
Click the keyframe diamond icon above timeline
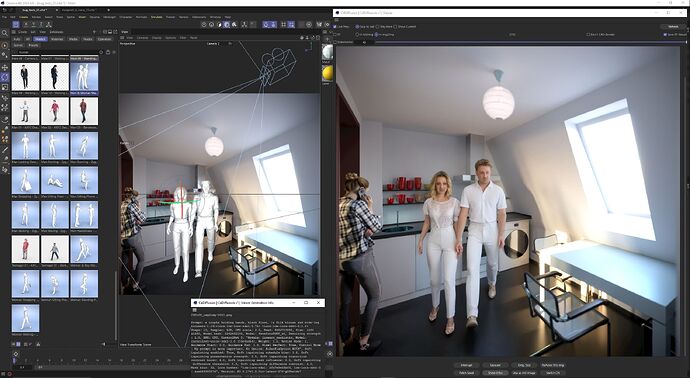[16, 354]
